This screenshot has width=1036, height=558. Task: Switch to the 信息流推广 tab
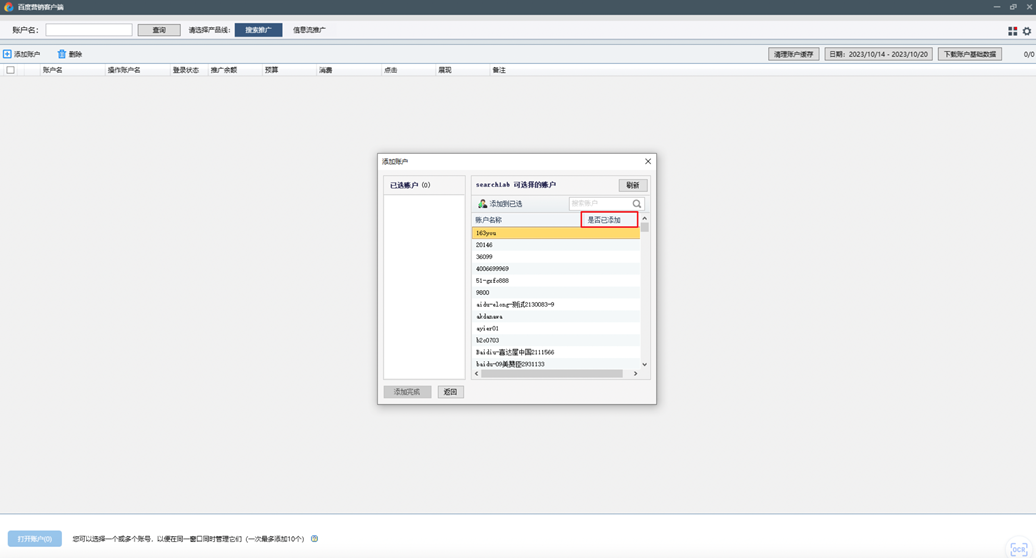309,30
